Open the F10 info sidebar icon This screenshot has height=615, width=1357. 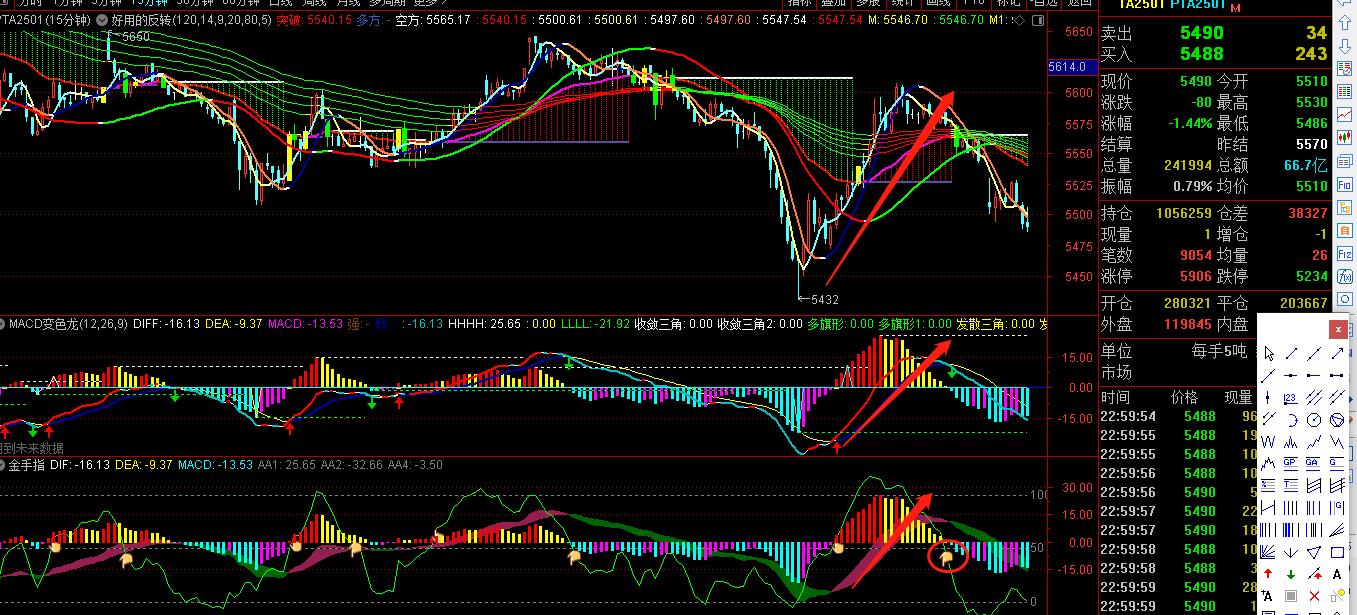coord(1345,186)
